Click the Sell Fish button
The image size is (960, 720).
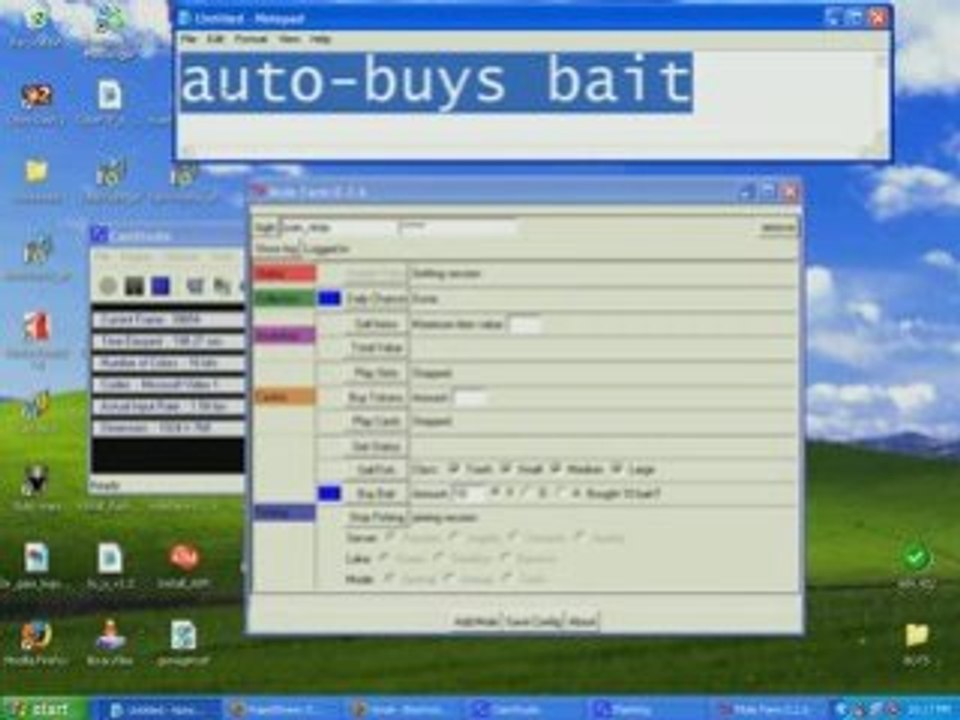(x=375, y=470)
